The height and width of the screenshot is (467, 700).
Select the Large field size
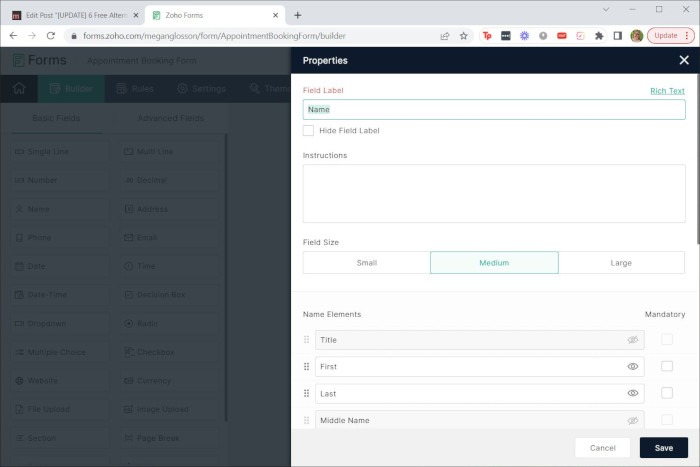coord(621,263)
